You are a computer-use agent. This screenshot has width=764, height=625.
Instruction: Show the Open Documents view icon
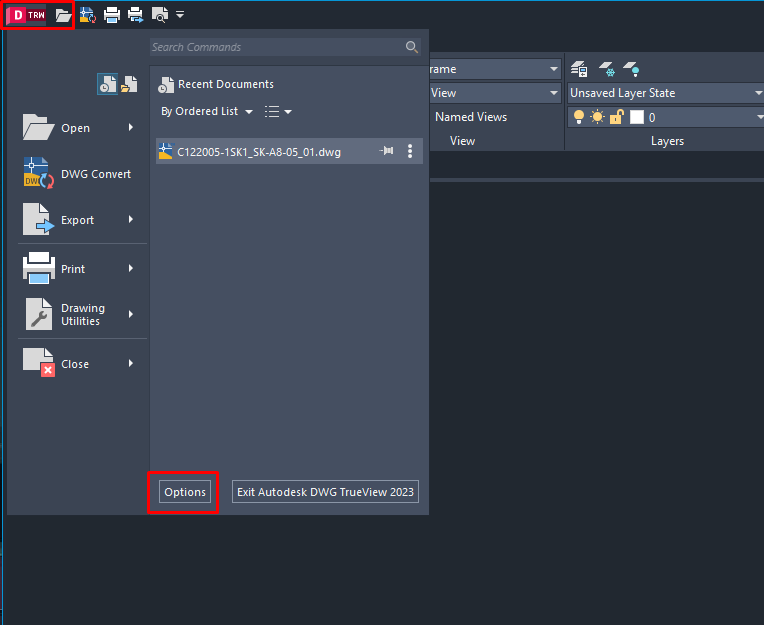(128, 86)
